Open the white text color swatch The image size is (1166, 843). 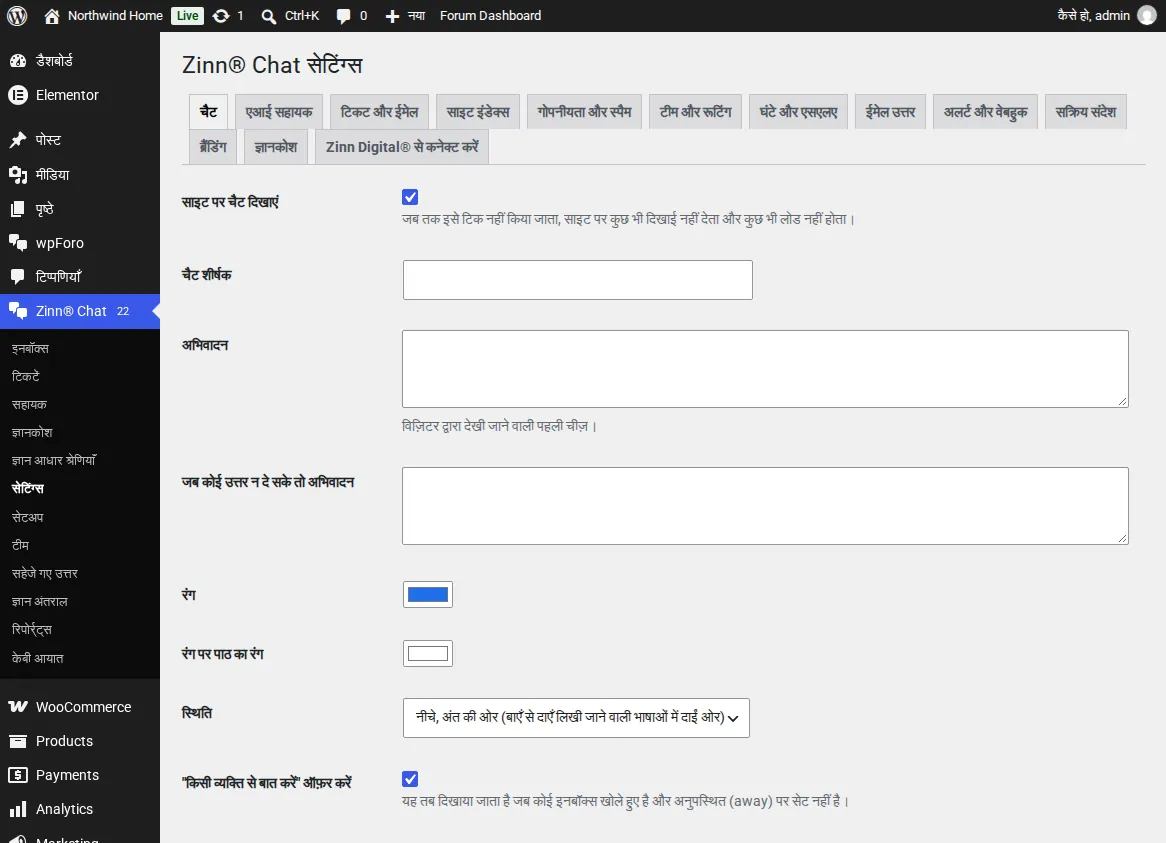click(x=428, y=653)
